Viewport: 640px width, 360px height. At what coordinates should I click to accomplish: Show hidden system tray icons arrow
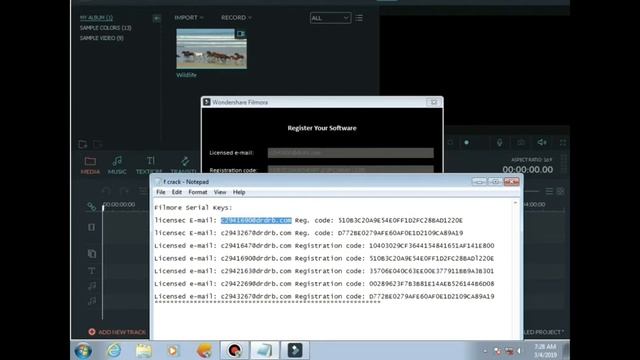pyautogui.click(x=485, y=351)
